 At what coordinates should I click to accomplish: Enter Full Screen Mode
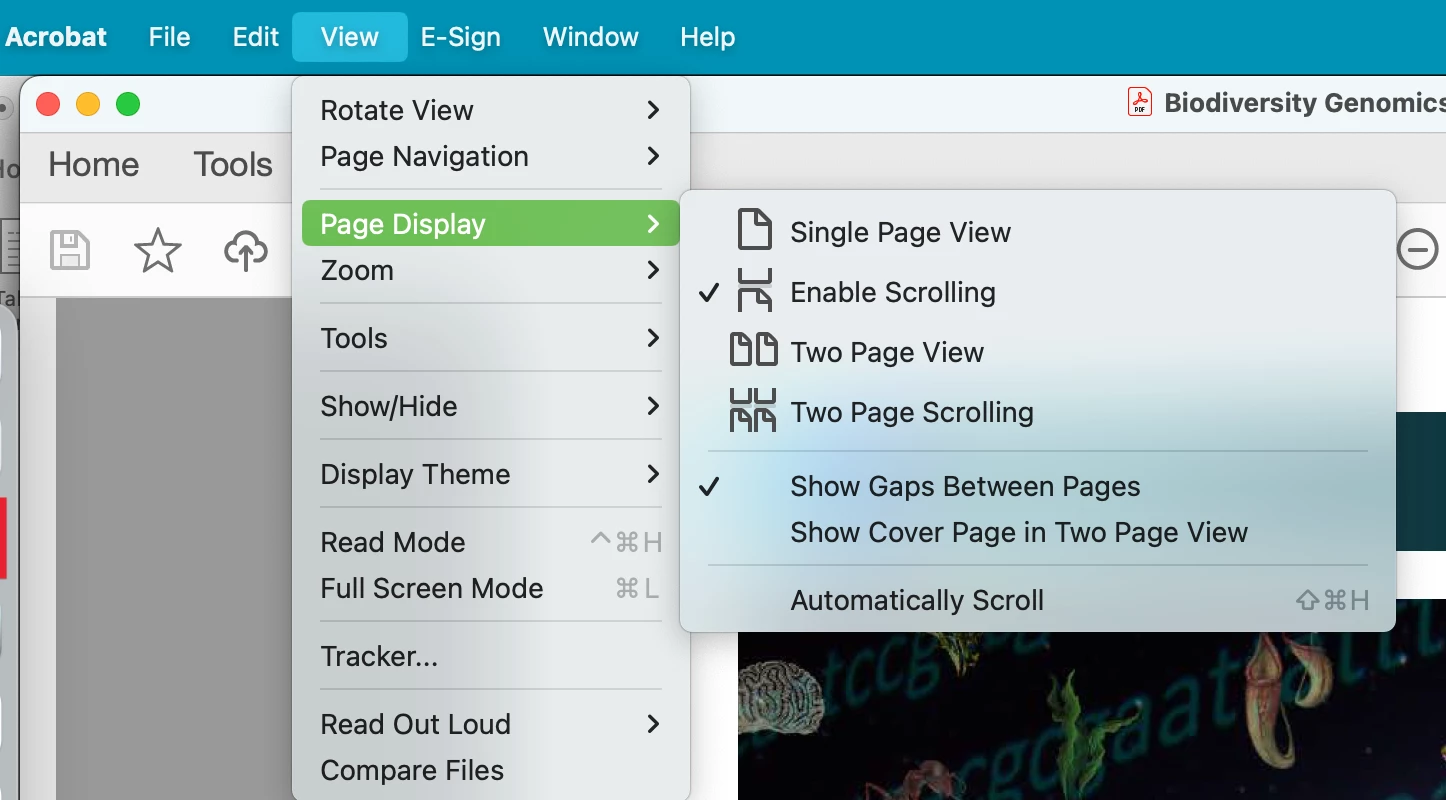490,588
